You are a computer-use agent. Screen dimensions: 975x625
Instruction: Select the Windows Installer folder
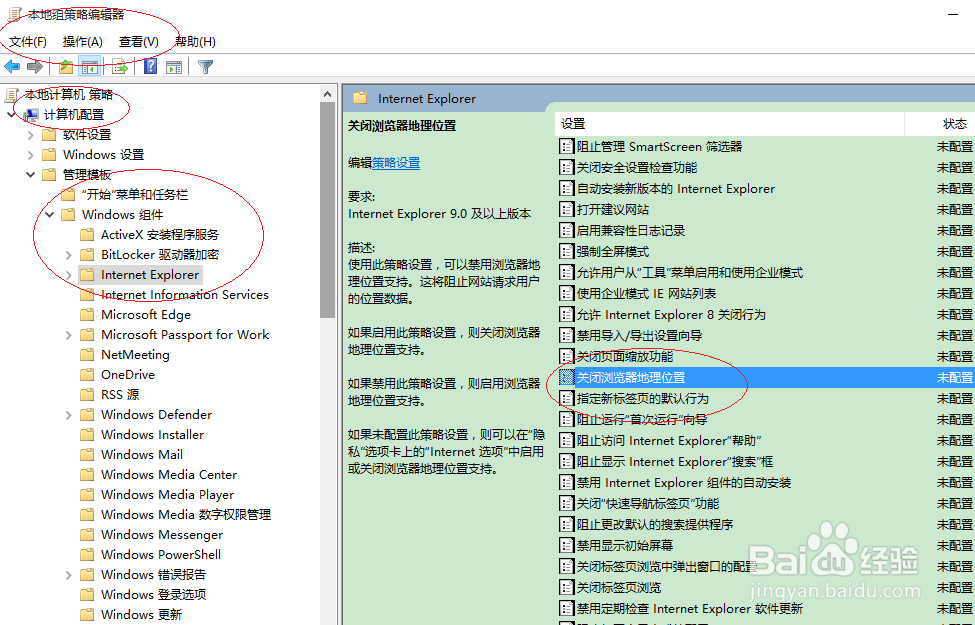[x=152, y=435]
